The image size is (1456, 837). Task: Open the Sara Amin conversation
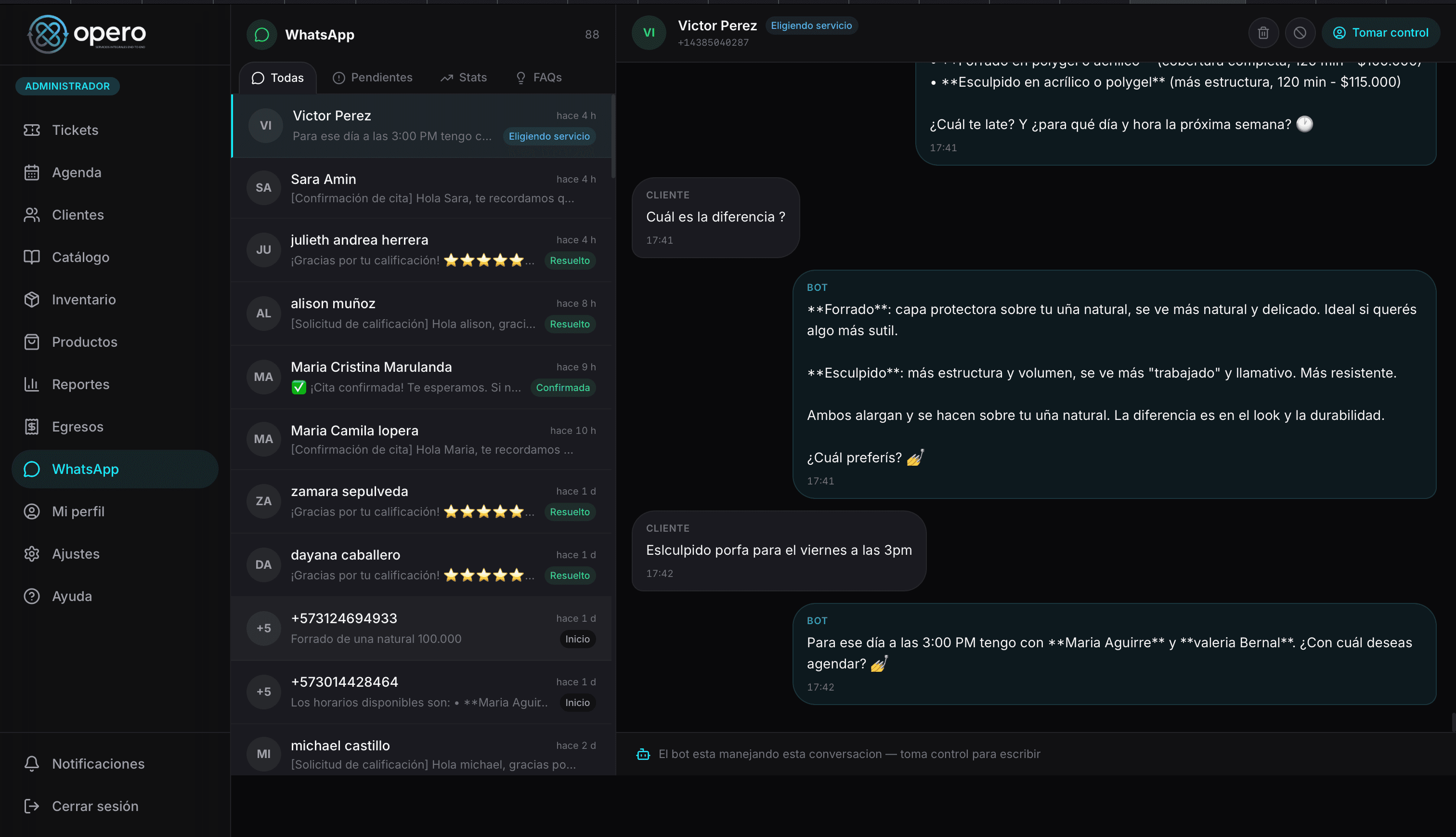[422, 188]
